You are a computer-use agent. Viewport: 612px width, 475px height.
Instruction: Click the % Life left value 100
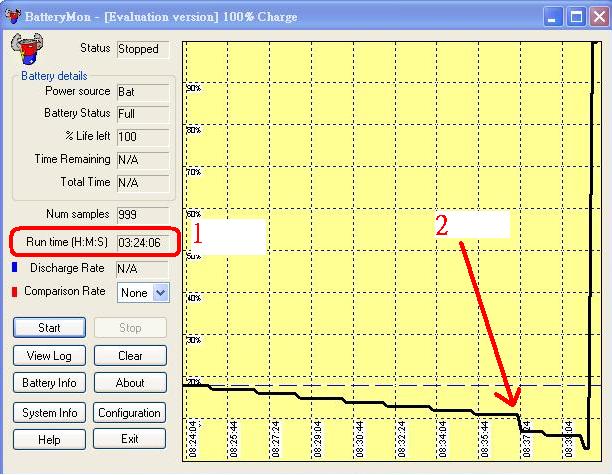tap(143, 137)
